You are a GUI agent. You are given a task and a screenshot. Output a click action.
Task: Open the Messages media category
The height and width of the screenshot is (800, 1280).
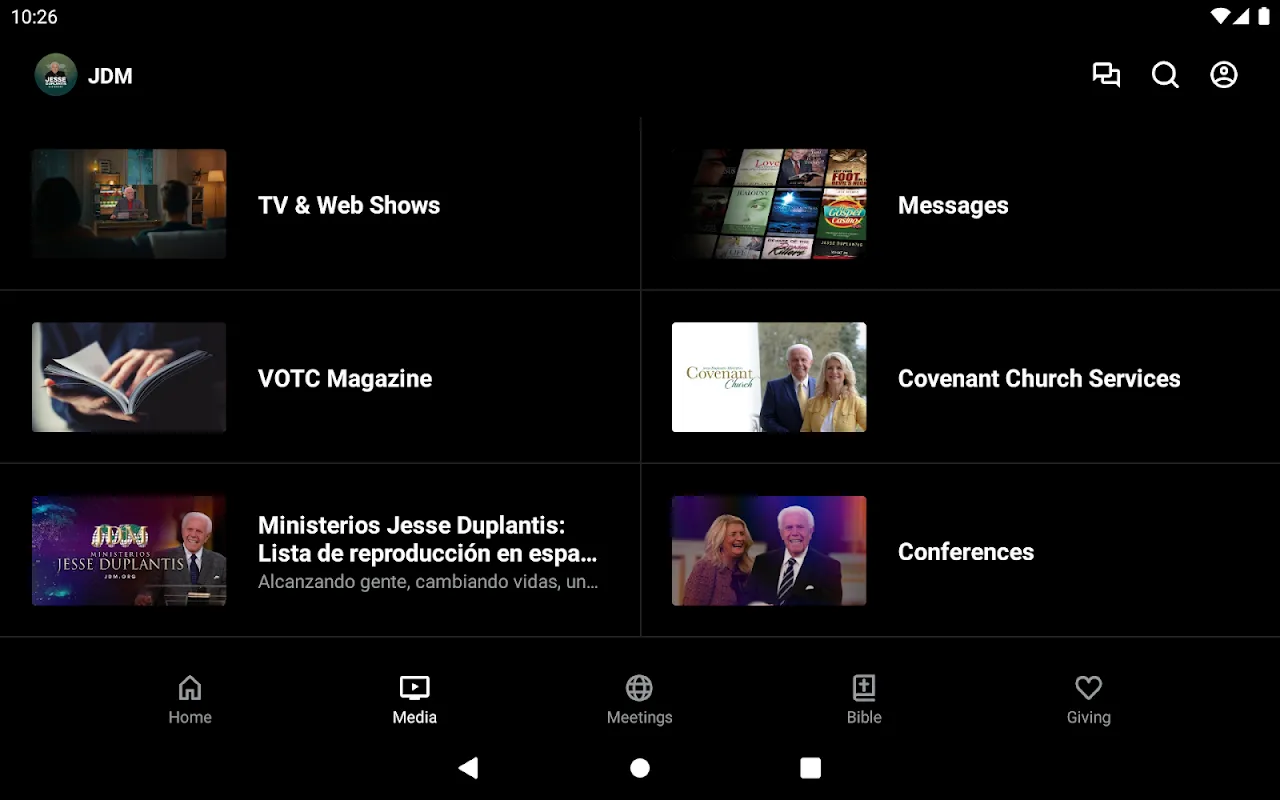pyautogui.click(x=953, y=205)
